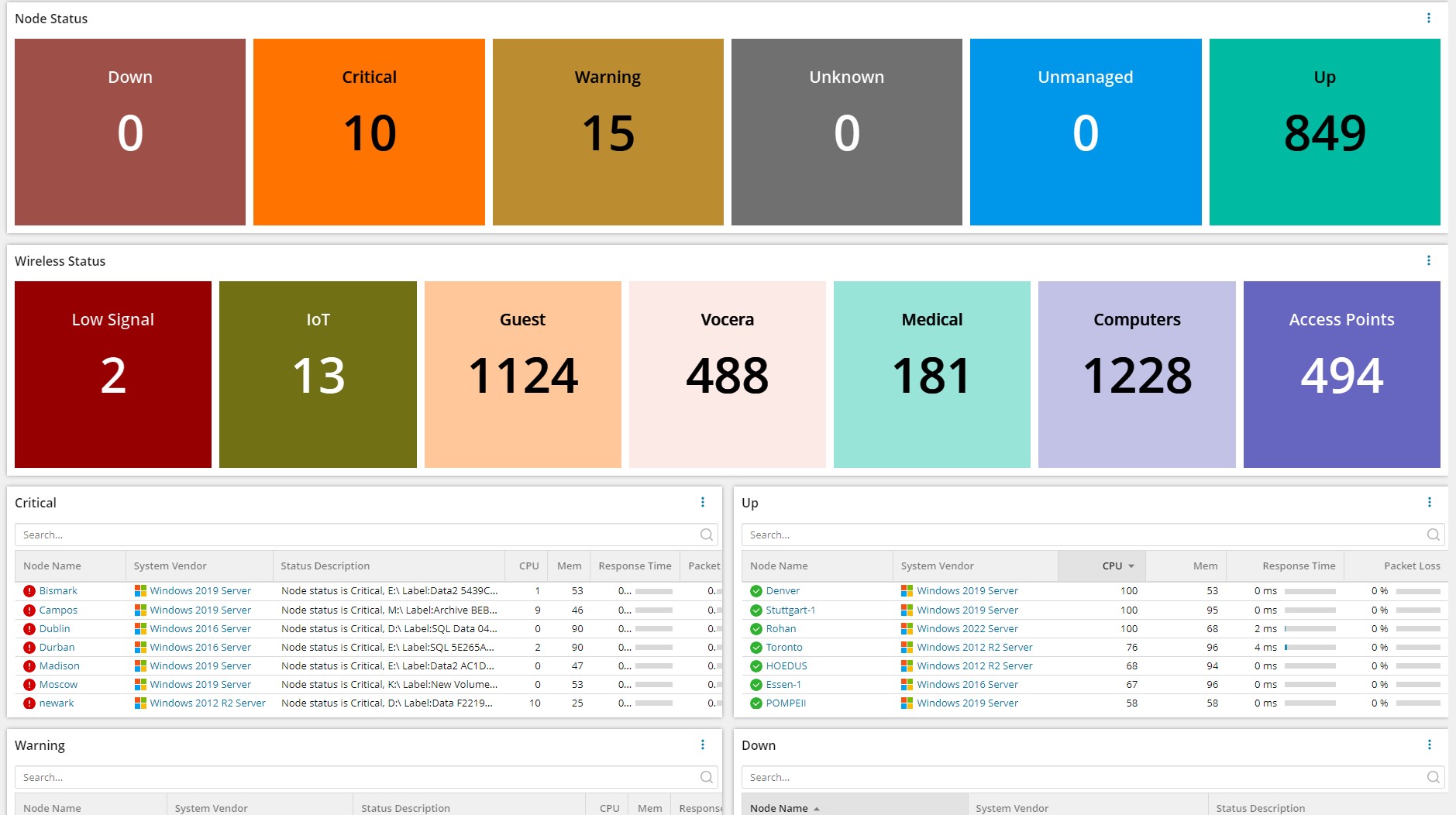This screenshot has width=1456, height=815.
Task: Open the Access Points 494 tile
Action: coord(1341,374)
